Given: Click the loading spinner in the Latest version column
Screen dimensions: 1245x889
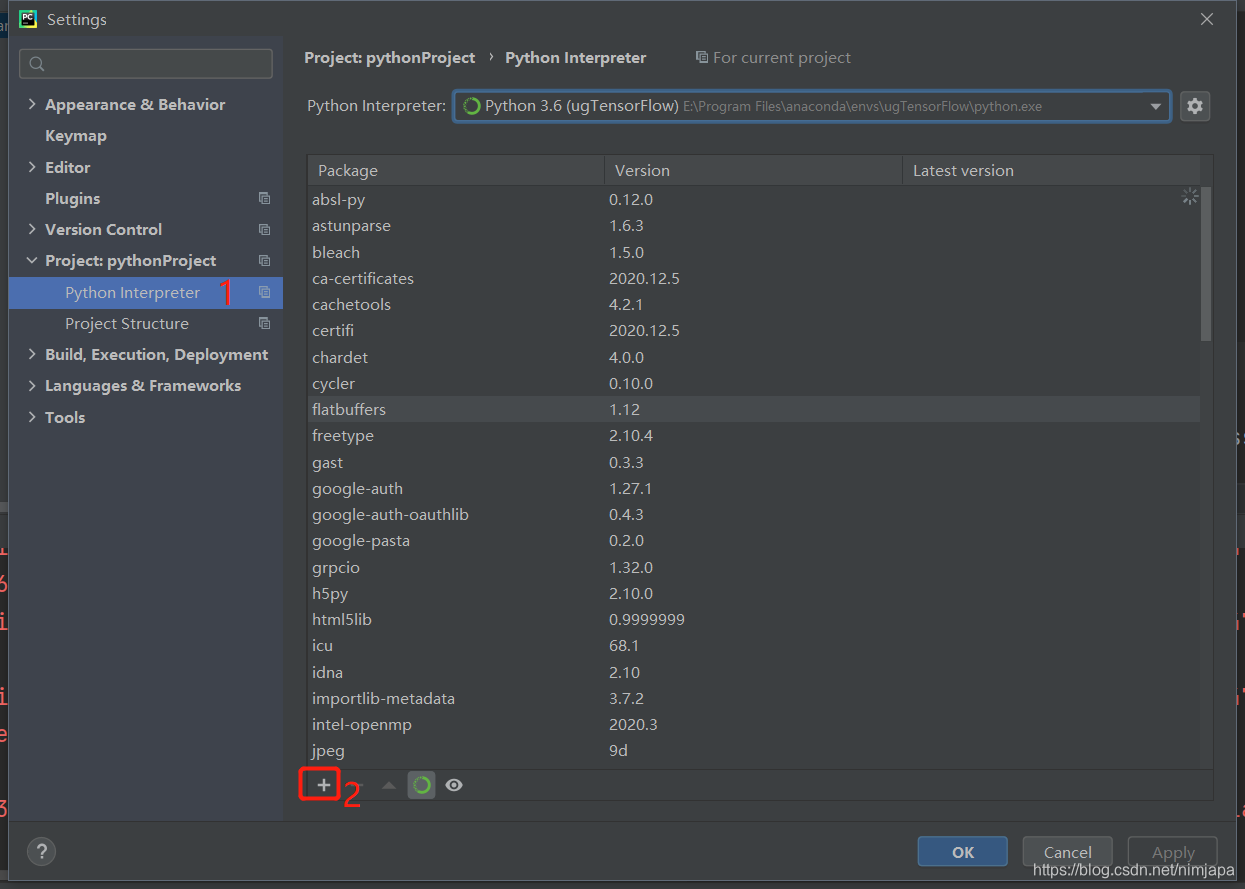Looking at the screenshot, I should tap(1189, 197).
